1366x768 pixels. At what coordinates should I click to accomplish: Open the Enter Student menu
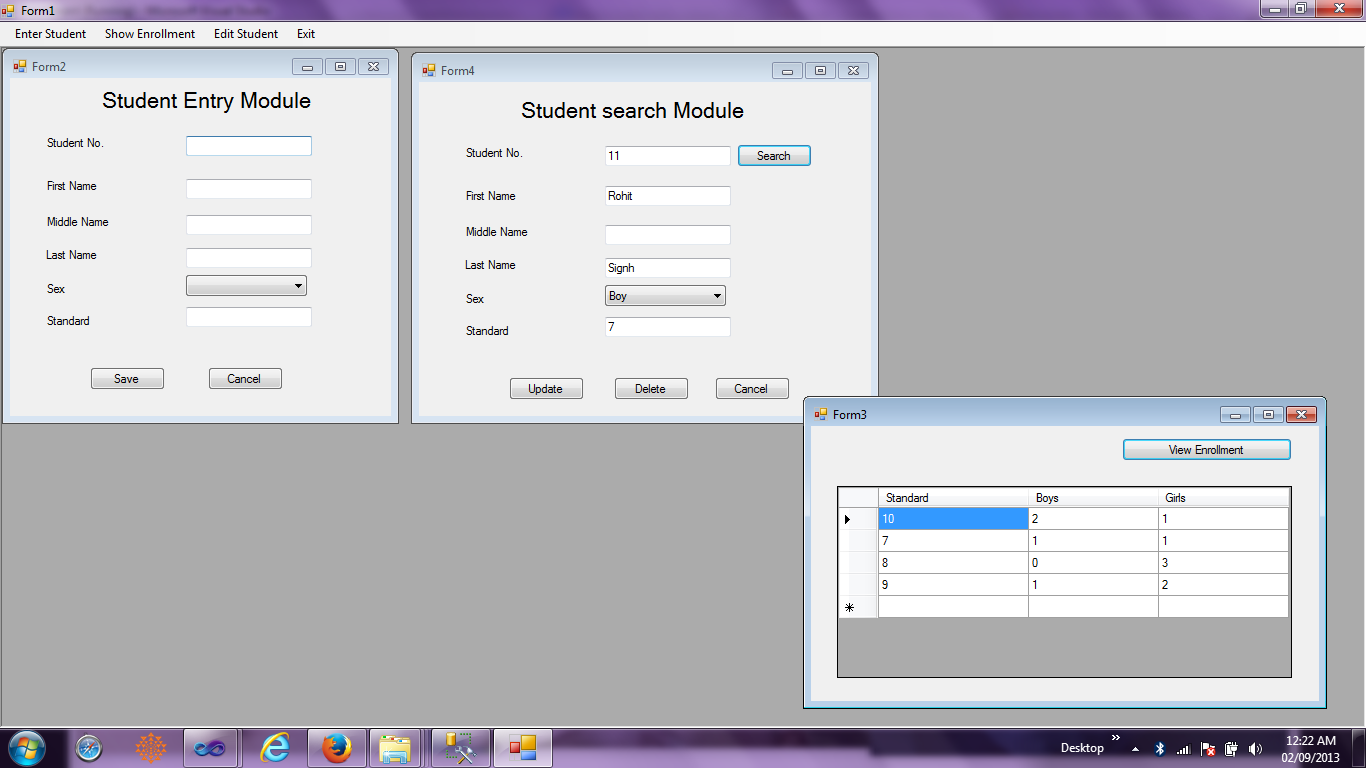point(49,33)
